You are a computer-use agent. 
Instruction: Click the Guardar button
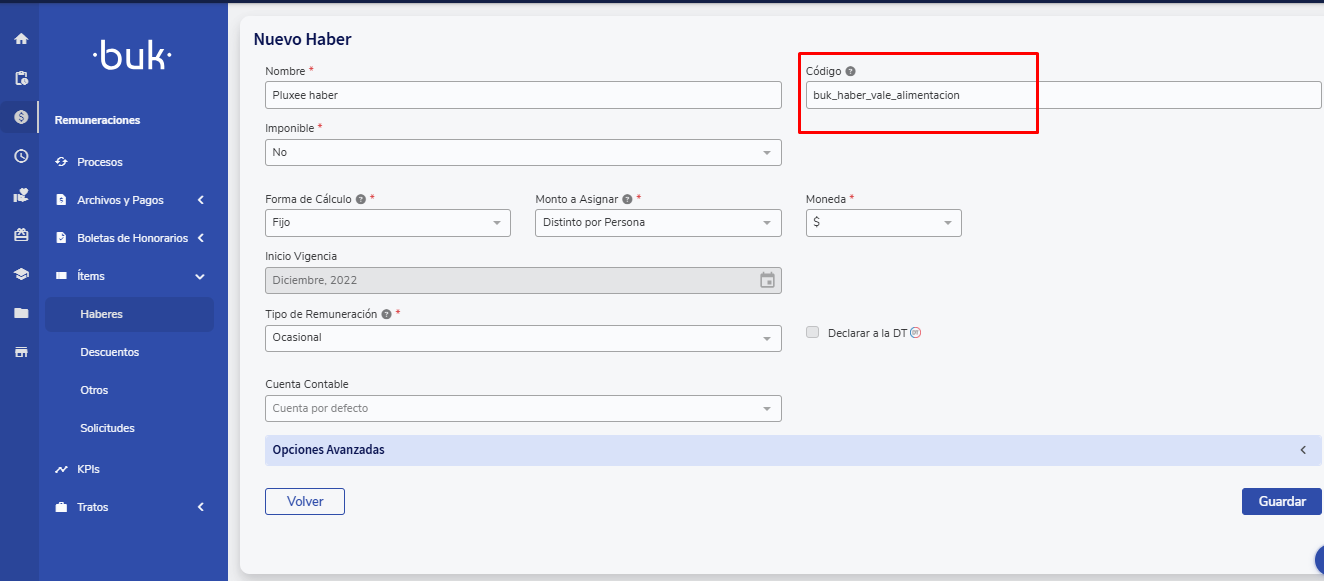tap(1281, 501)
